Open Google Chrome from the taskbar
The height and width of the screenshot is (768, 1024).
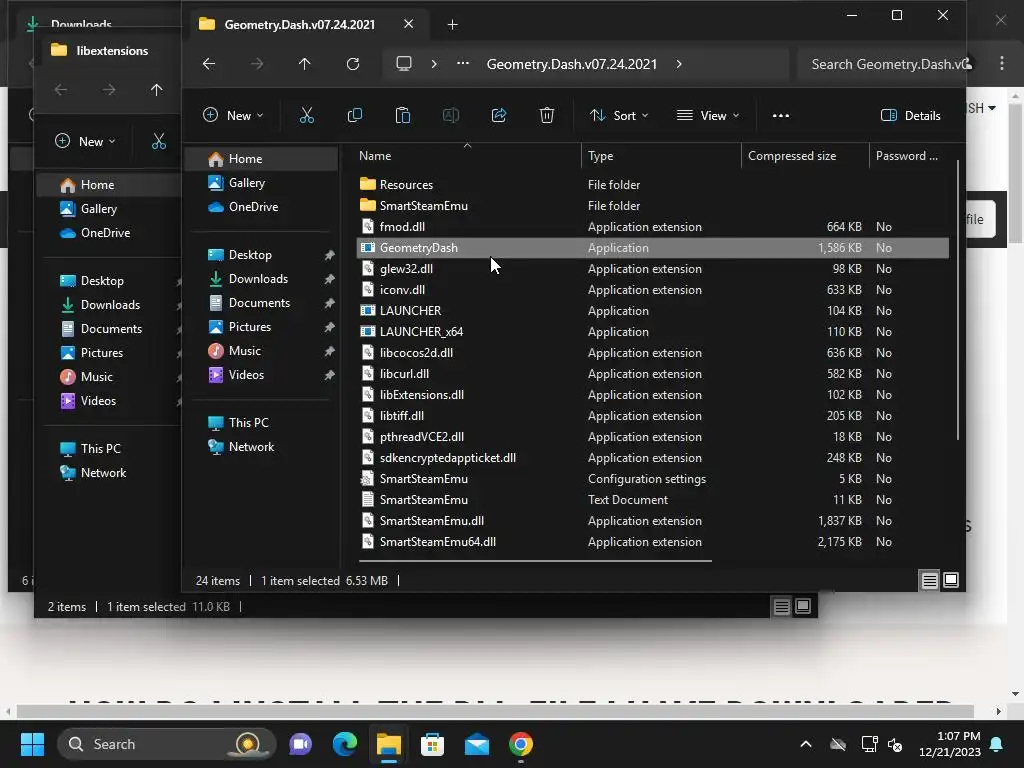tap(520, 744)
